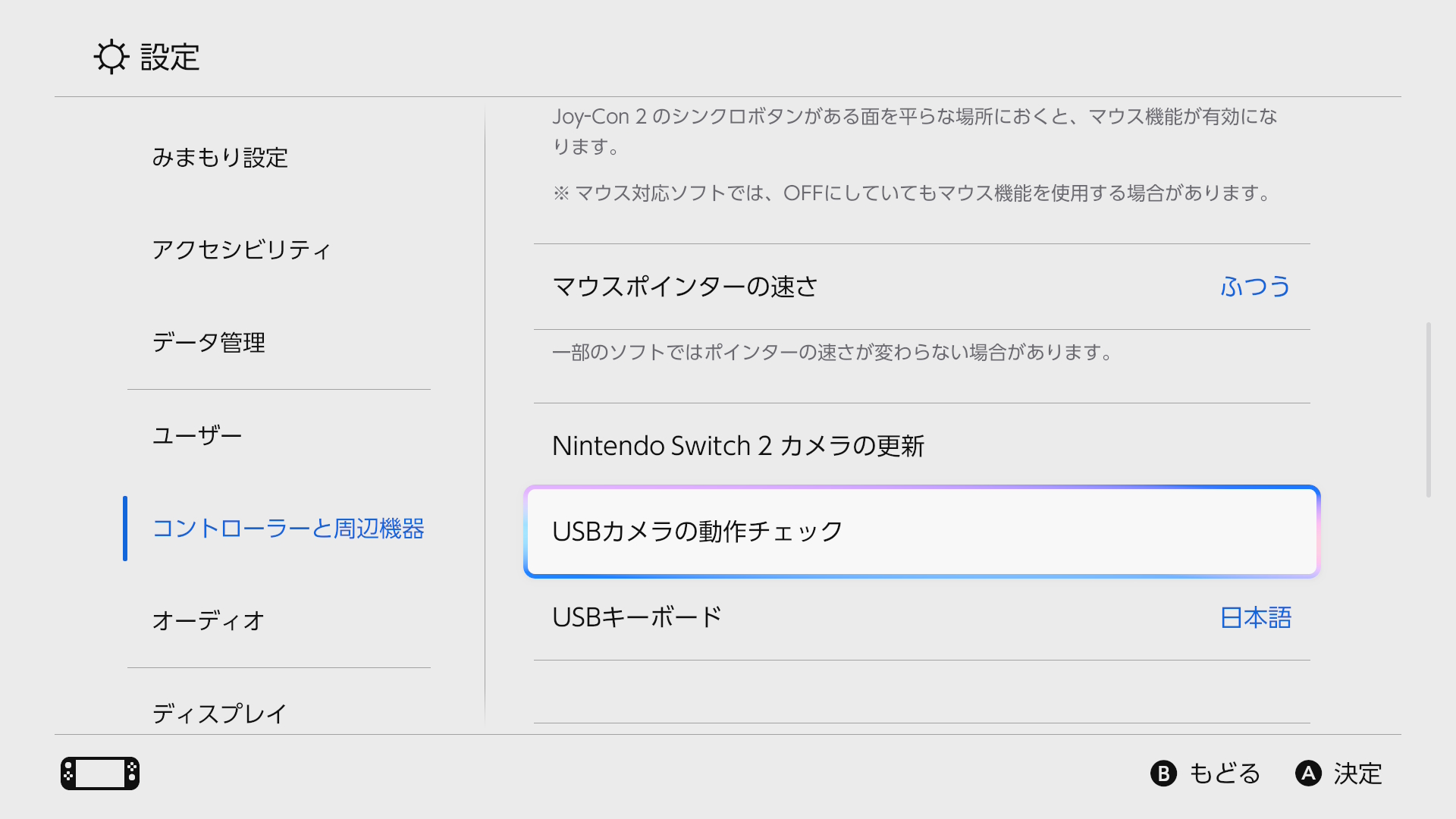
Task: Click the mouse feature description text
Action: (914, 132)
